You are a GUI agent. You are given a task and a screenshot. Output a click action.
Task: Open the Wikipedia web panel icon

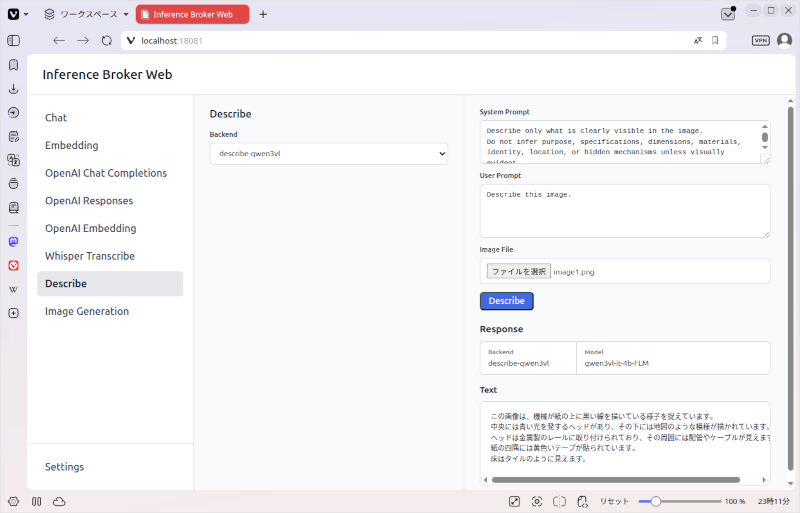[x=14, y=289]
